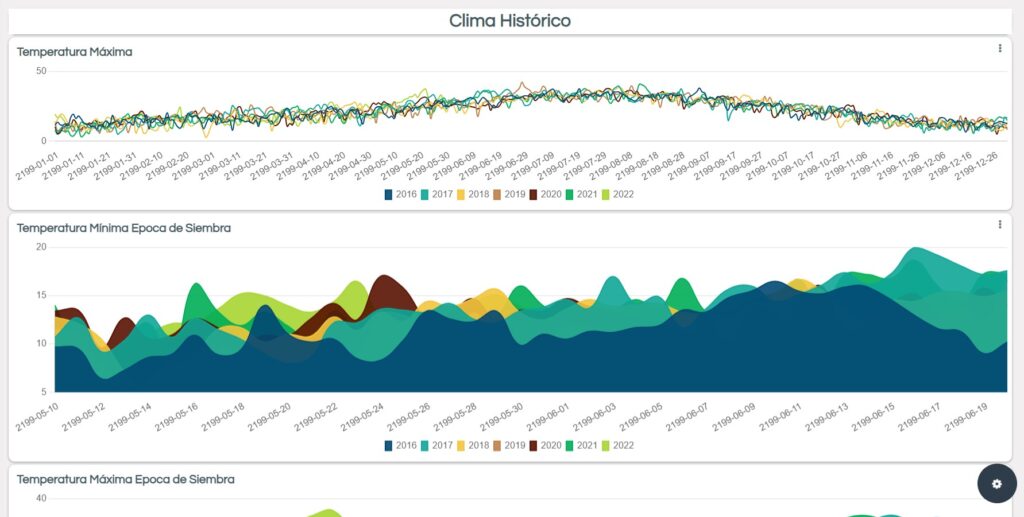Click the Temperatura Mínima Epoca de Siembra title

(x=124, y=228)
